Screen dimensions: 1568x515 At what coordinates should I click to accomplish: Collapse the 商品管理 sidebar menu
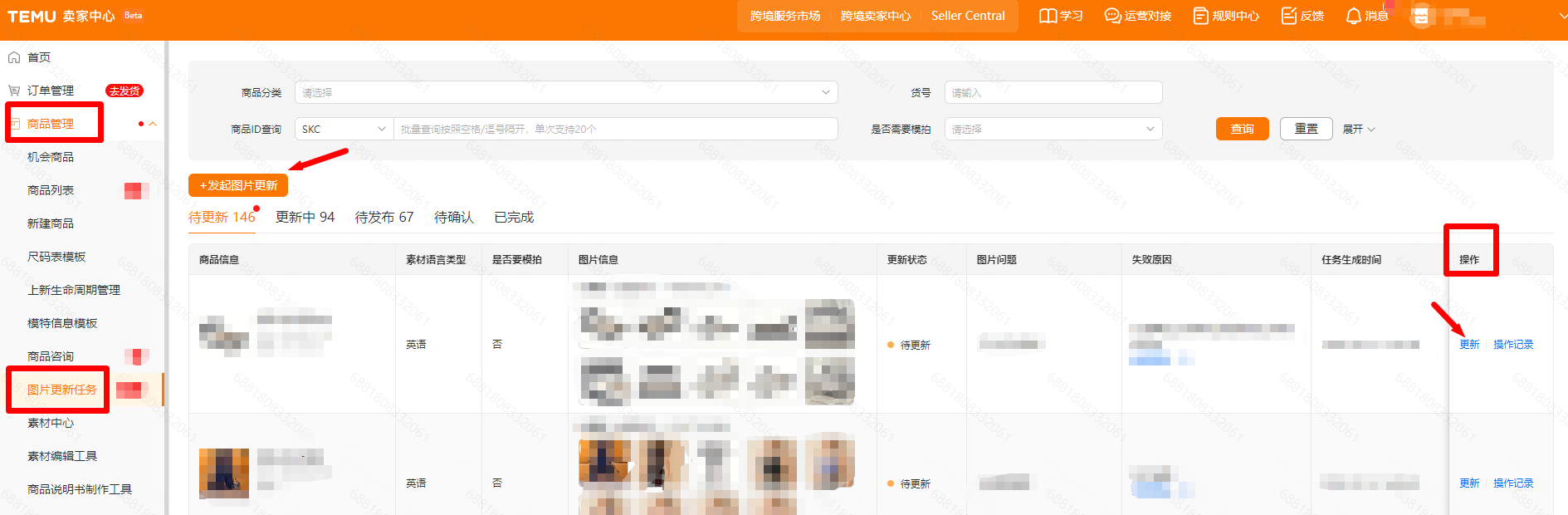pos(153,124)
